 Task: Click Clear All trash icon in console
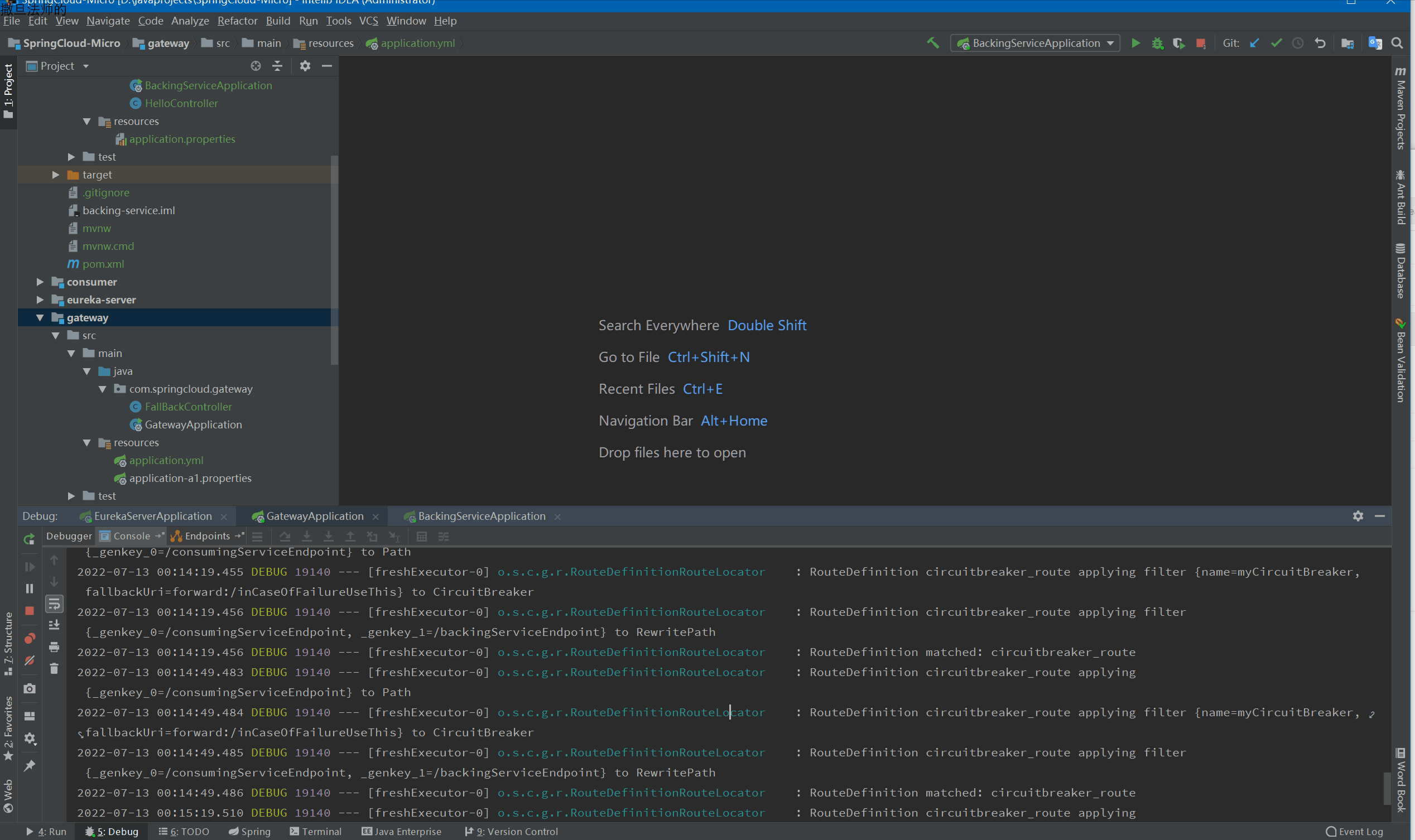[x=54, y=669]
